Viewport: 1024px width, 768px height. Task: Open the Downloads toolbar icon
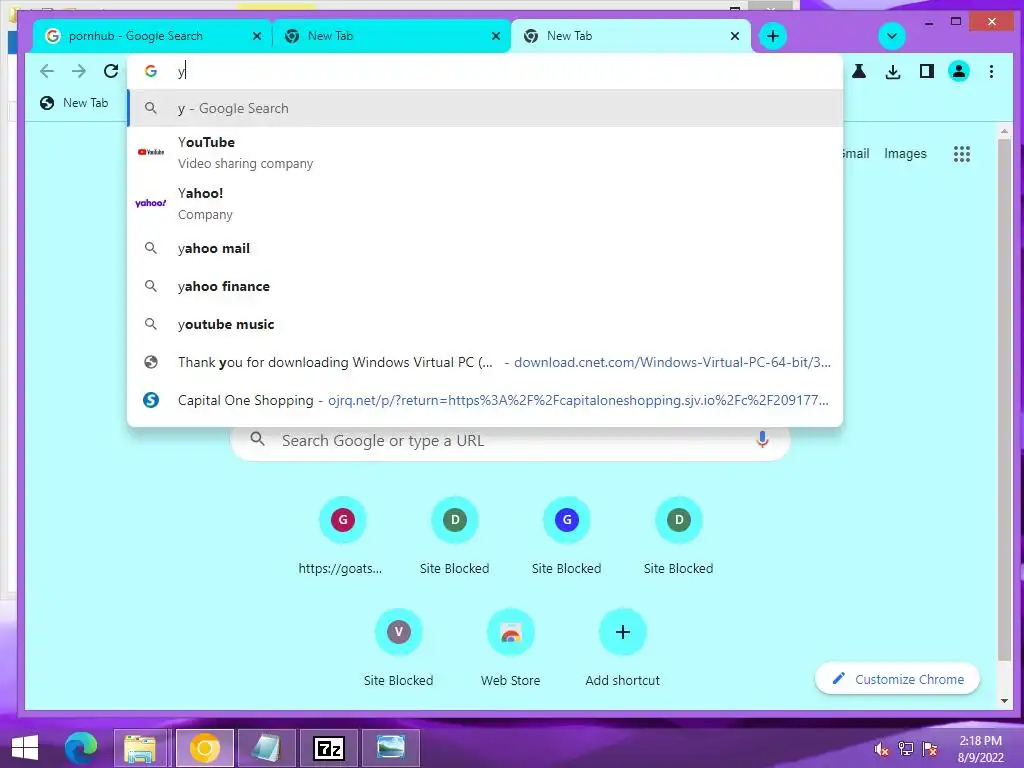(x=893, y=71)
